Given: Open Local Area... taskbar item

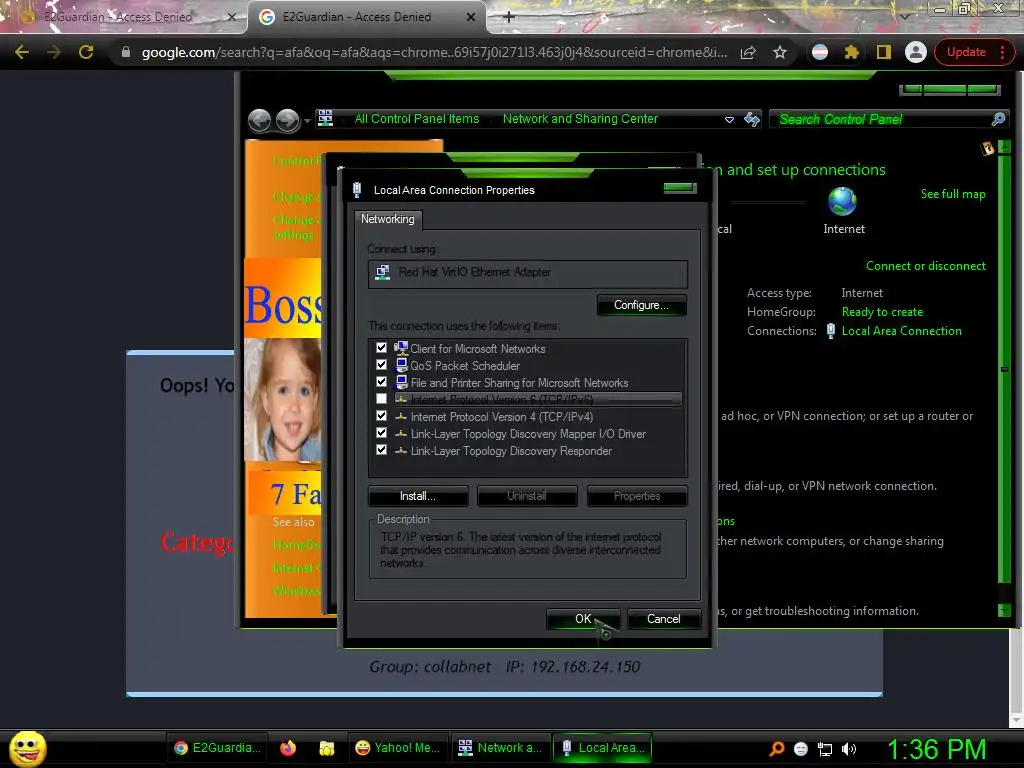Looking at the screenshot, I should point(603,748).
